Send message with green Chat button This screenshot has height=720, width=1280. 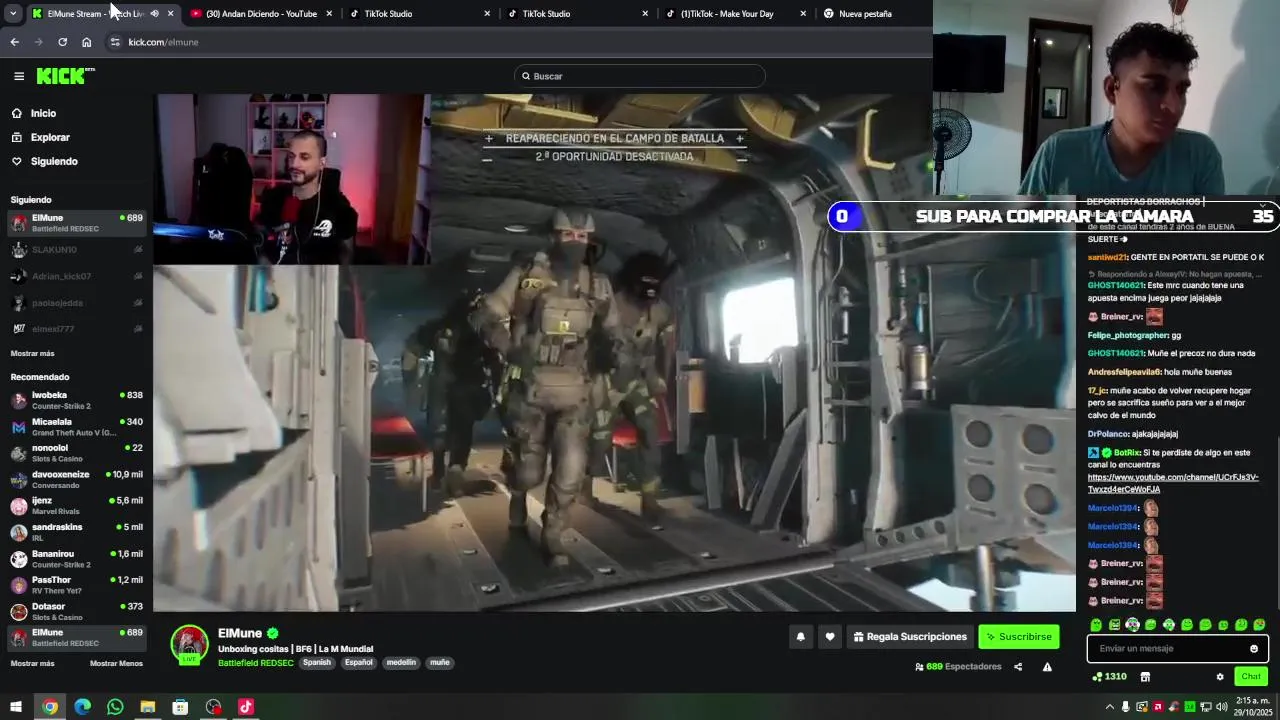point(1251,677)
